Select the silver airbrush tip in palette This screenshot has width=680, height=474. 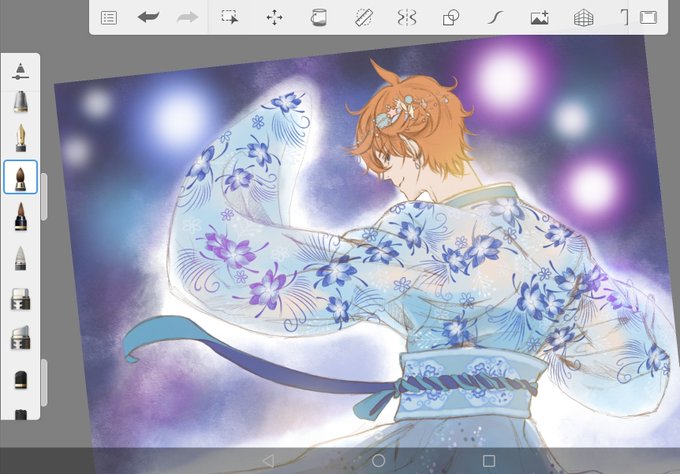[x=20, y=101]
